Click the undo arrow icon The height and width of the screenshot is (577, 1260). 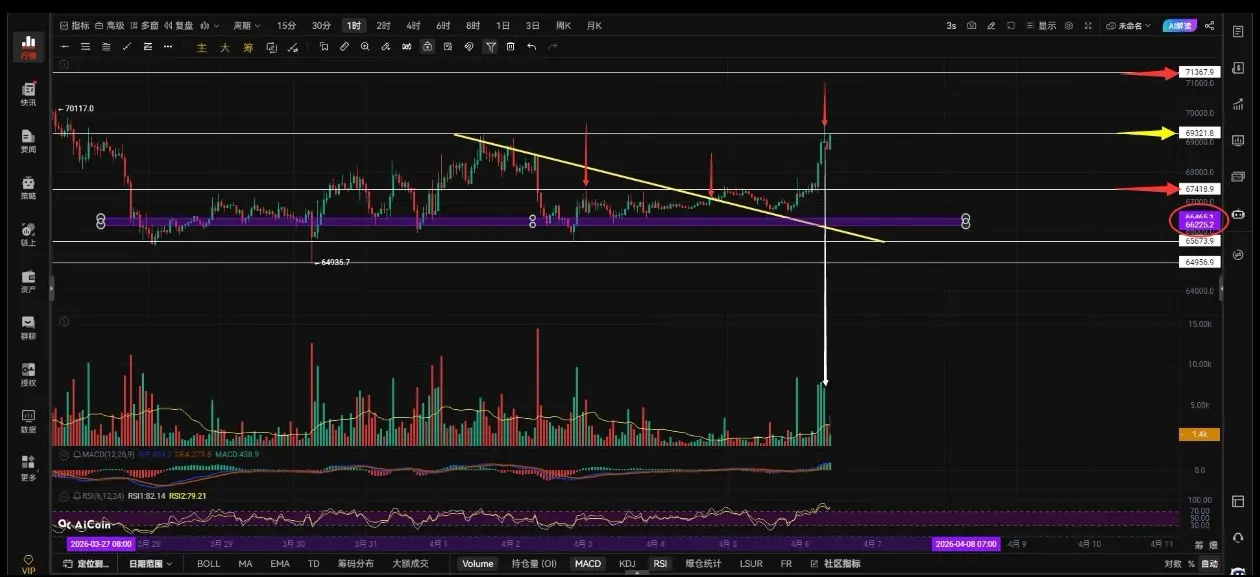(x=531, y=46)
